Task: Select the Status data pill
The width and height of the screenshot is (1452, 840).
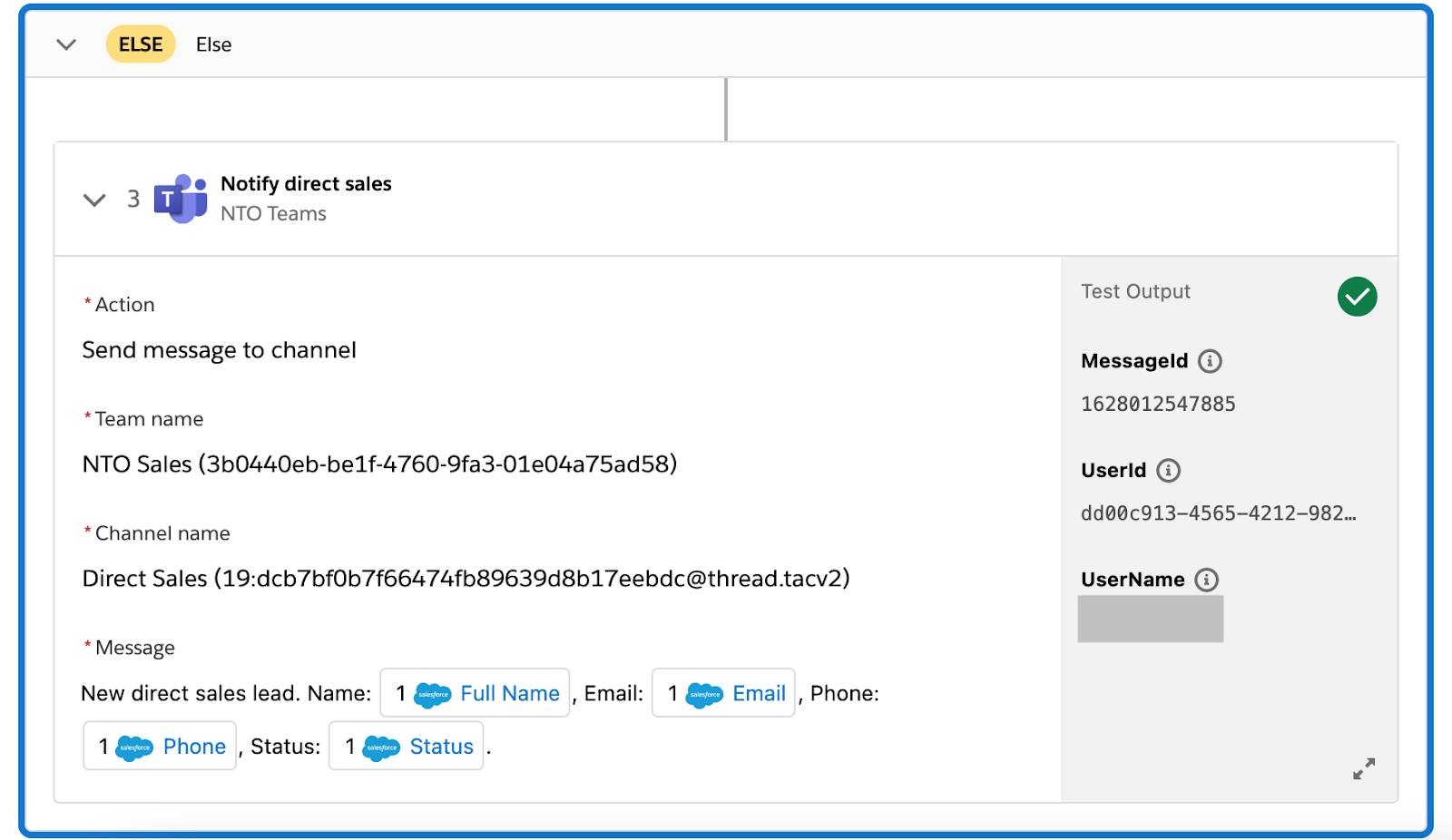Action: point(406,746)
